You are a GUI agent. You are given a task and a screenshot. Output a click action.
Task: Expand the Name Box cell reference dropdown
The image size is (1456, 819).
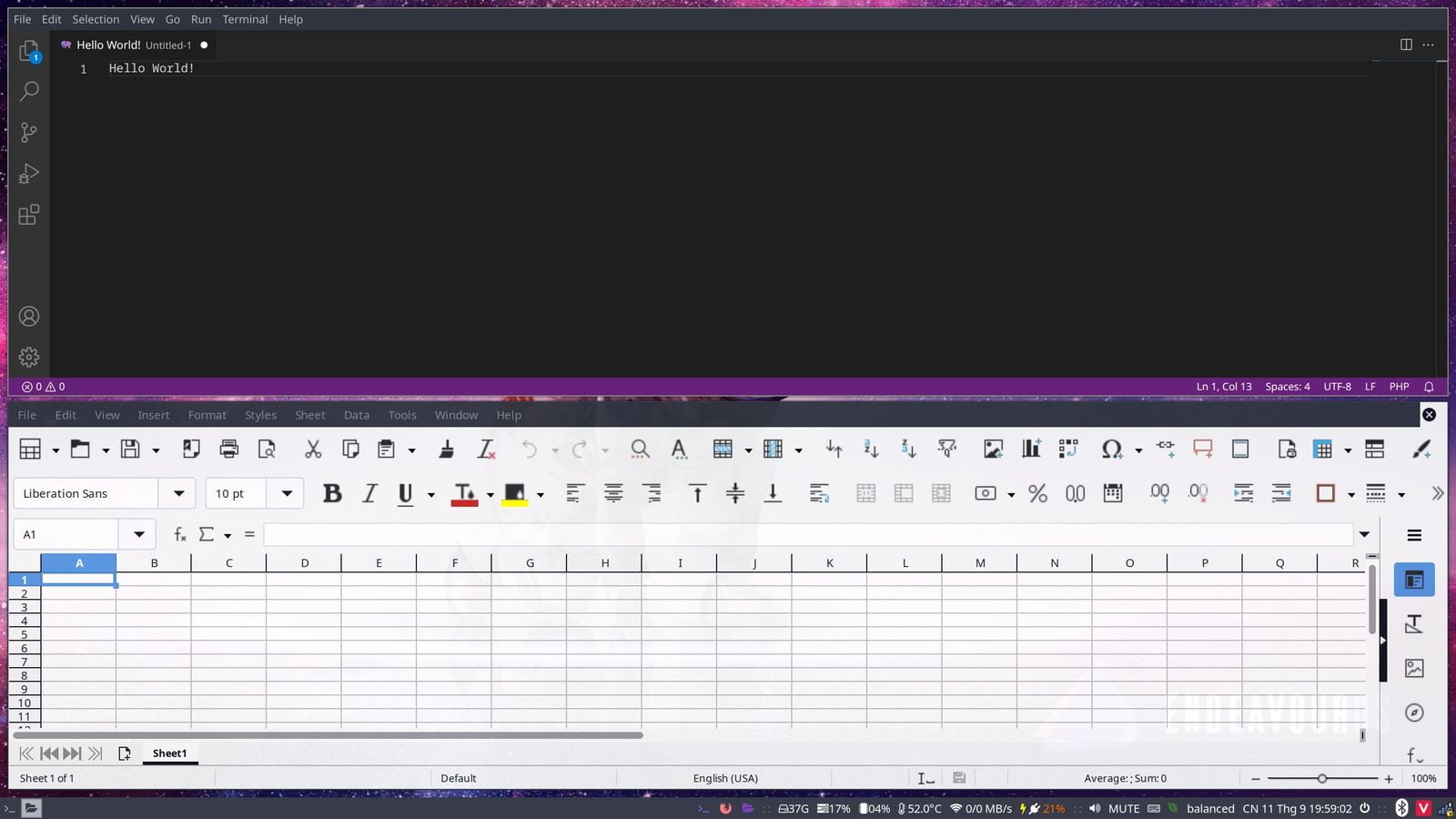[x=139, y=534]
